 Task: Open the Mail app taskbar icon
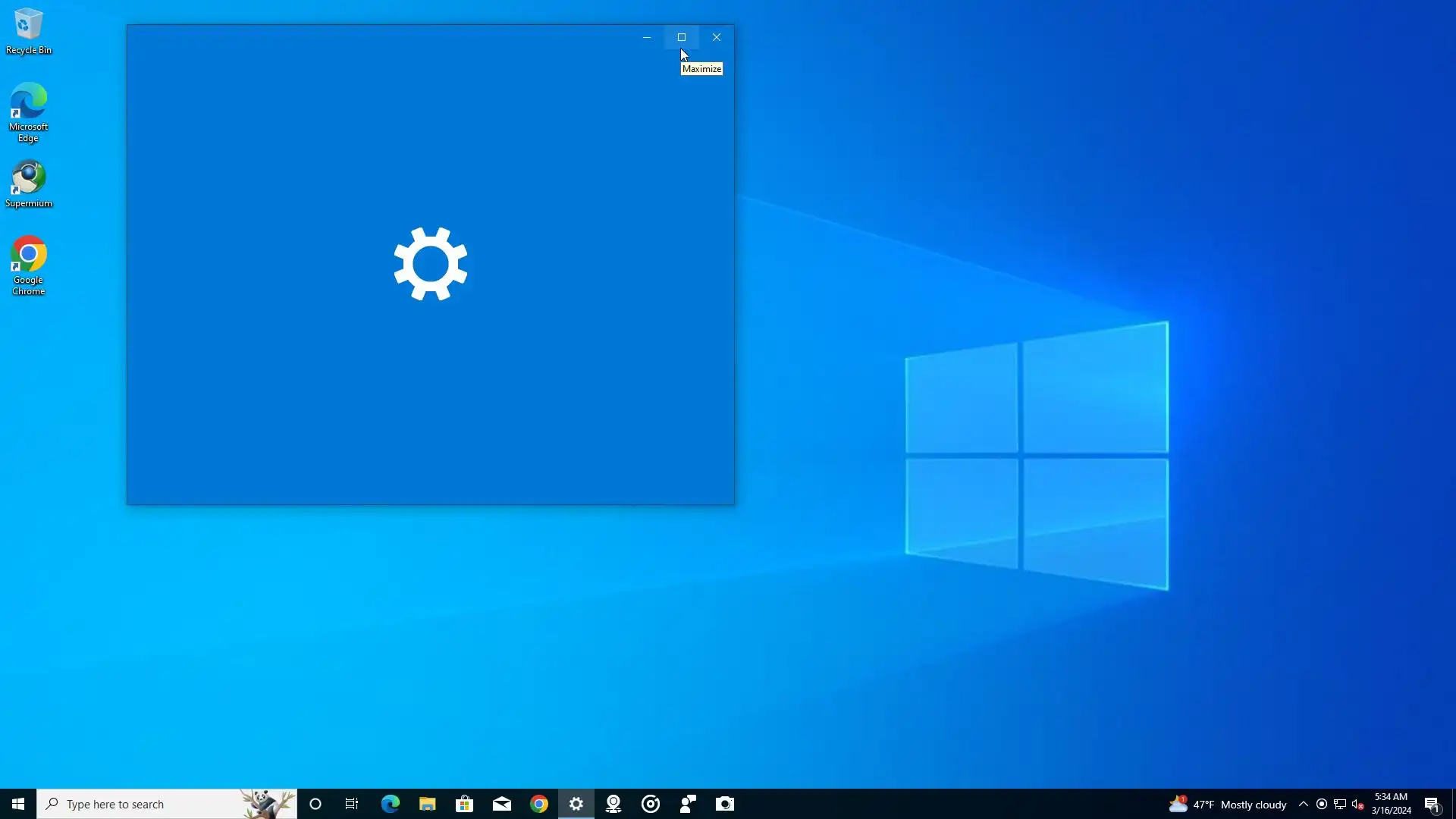coord(502,804)
